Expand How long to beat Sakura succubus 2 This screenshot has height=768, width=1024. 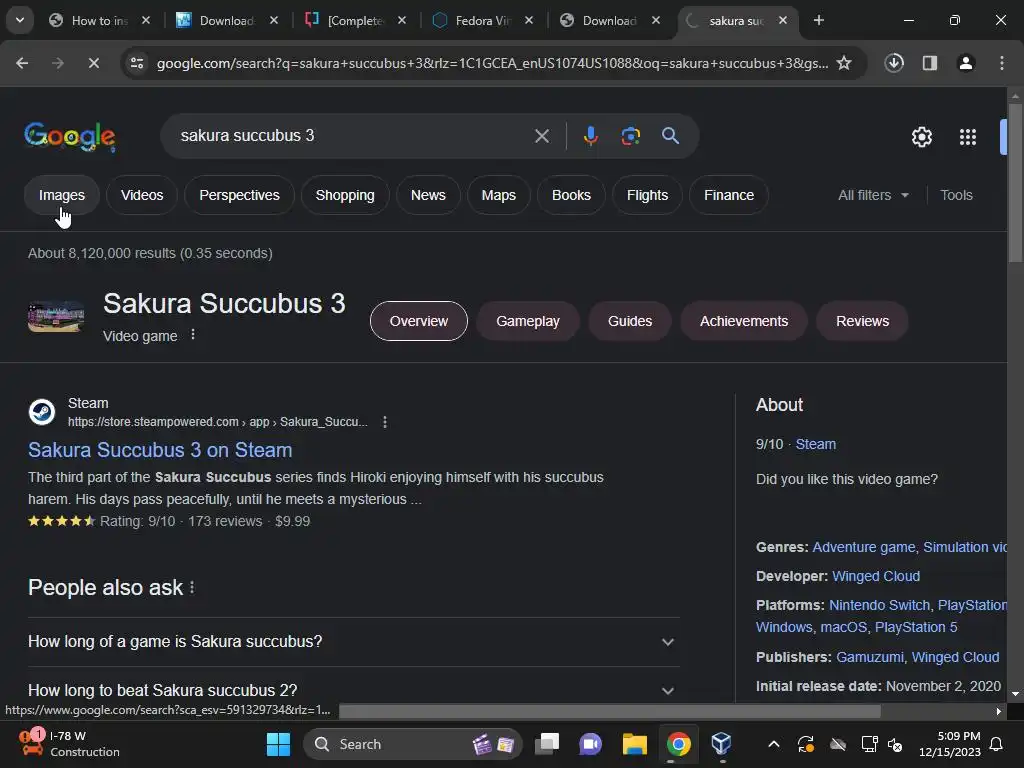tap(353, 690)
